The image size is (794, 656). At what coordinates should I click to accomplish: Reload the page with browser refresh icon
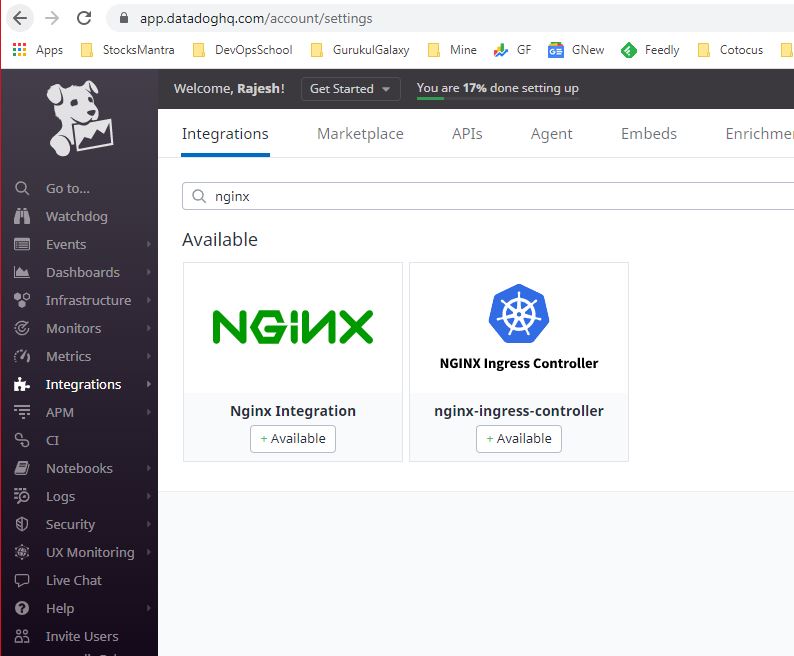[84, 18]
